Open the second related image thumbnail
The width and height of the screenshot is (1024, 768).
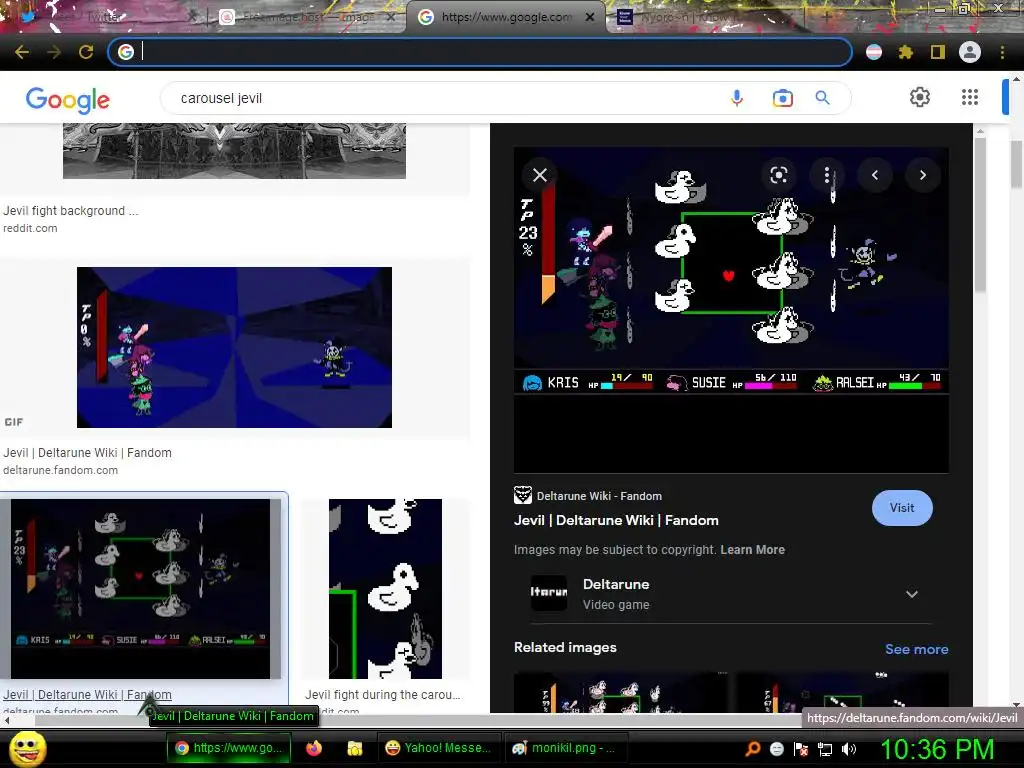coord(842,694)
